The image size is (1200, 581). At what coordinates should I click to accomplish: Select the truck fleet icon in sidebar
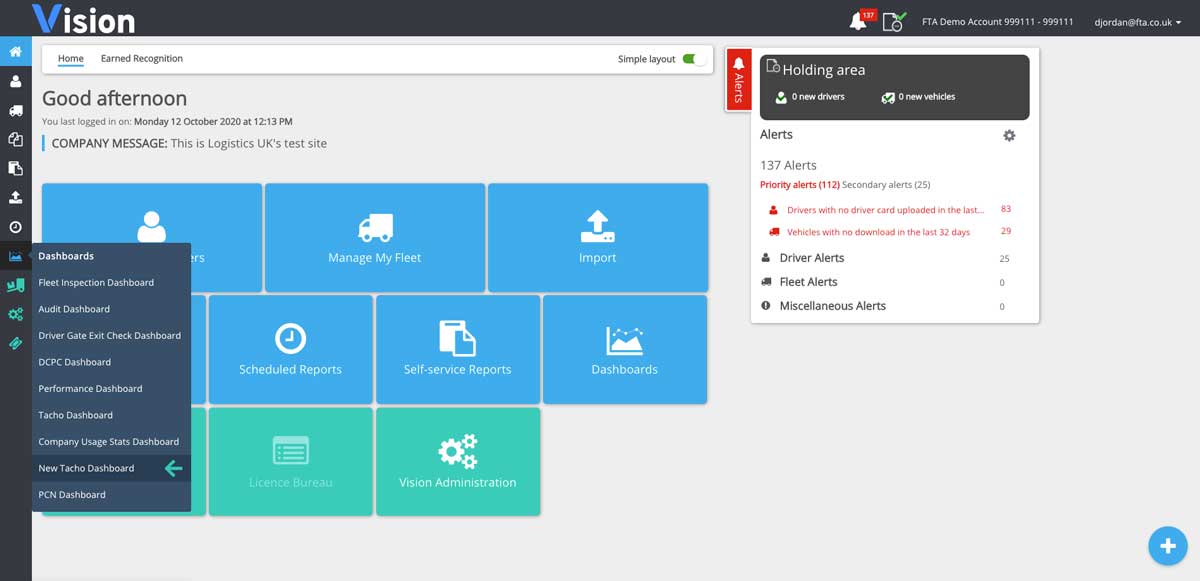[15, 110]
